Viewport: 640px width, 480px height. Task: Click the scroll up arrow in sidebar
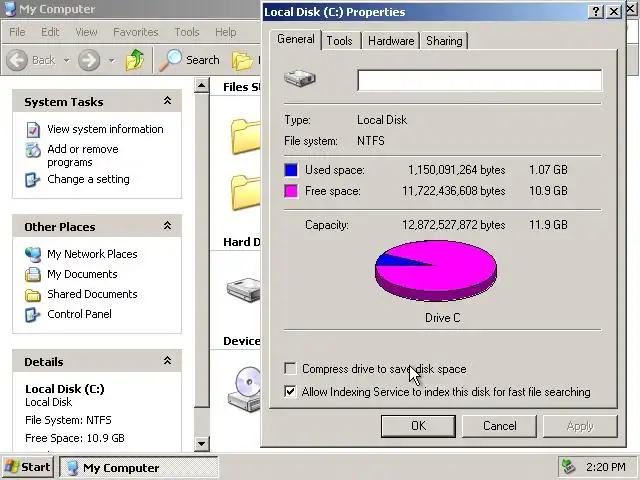click(x=202, y=86)
